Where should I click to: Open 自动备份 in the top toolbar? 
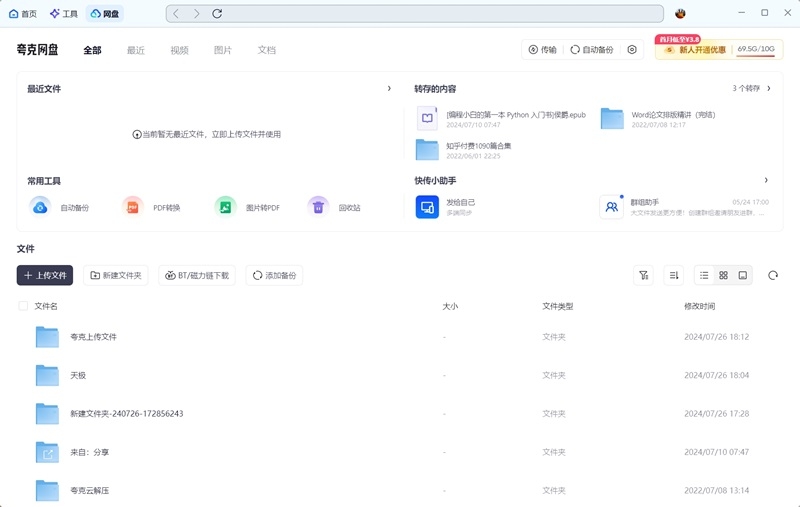[x=592, y=49]
